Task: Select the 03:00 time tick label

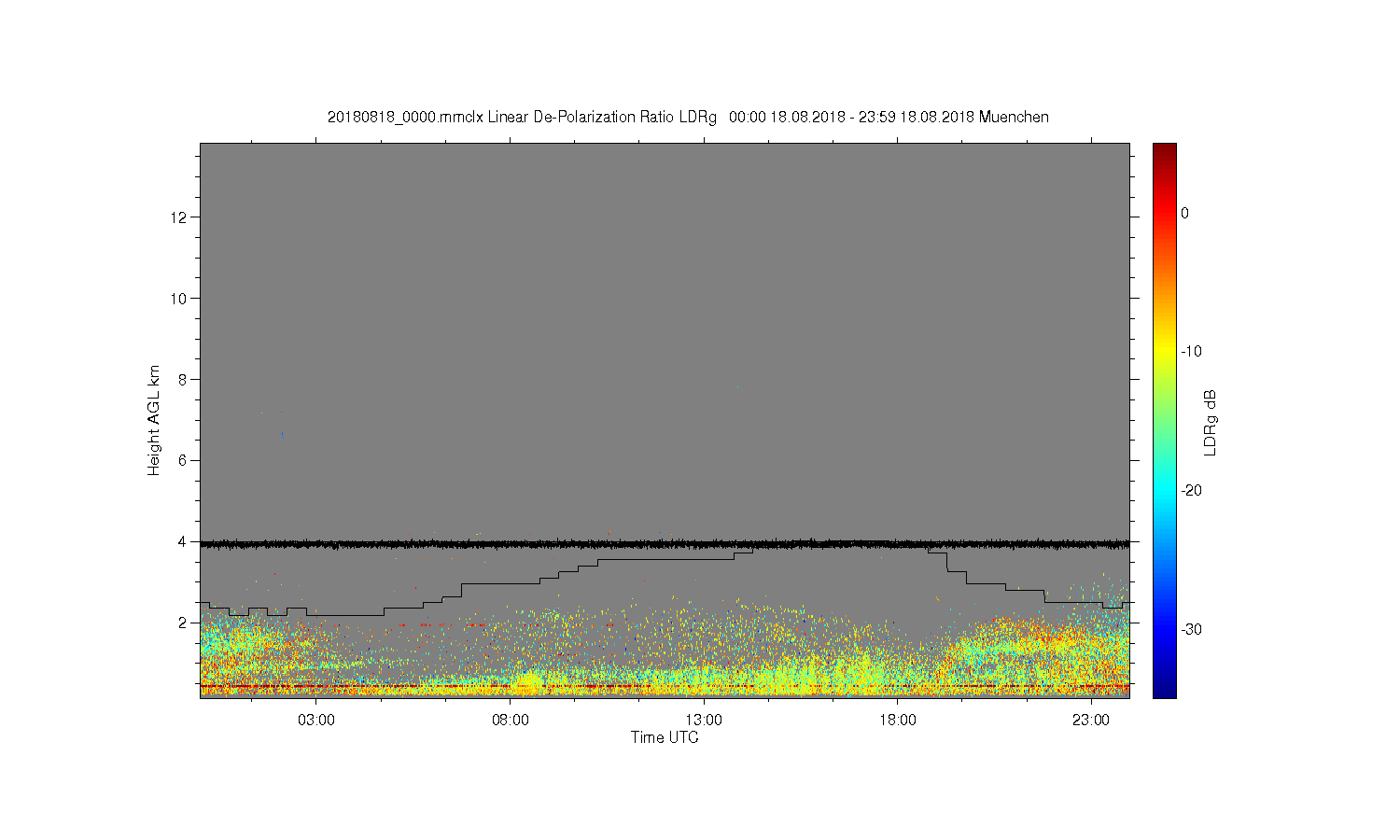Action: click(x=316, y=721)
